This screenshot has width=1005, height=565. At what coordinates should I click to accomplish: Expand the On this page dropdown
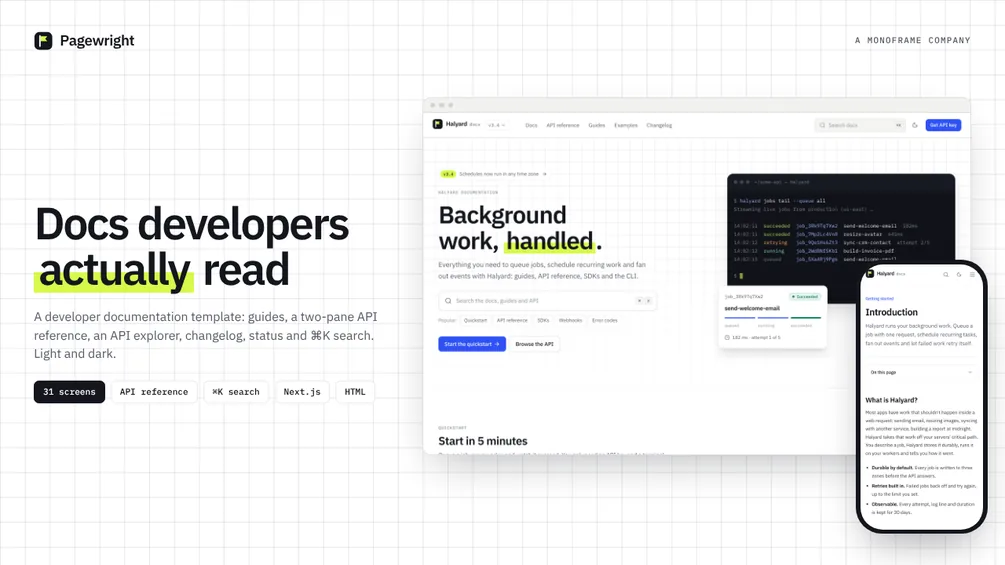pos(920,372)
